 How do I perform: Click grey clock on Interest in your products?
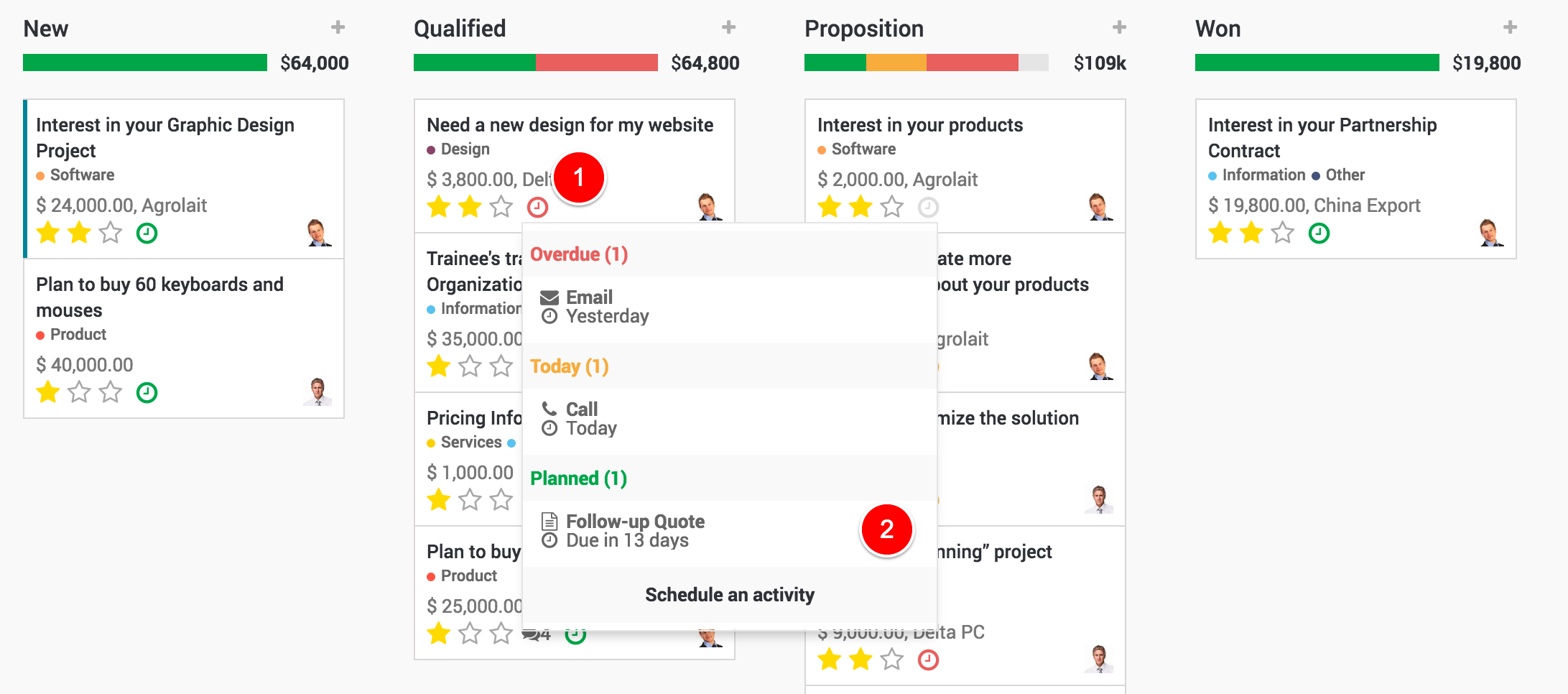(928, 208)
